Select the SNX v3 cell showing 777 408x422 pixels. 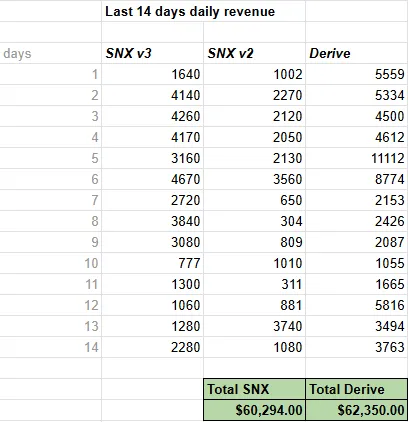[152, 263]
